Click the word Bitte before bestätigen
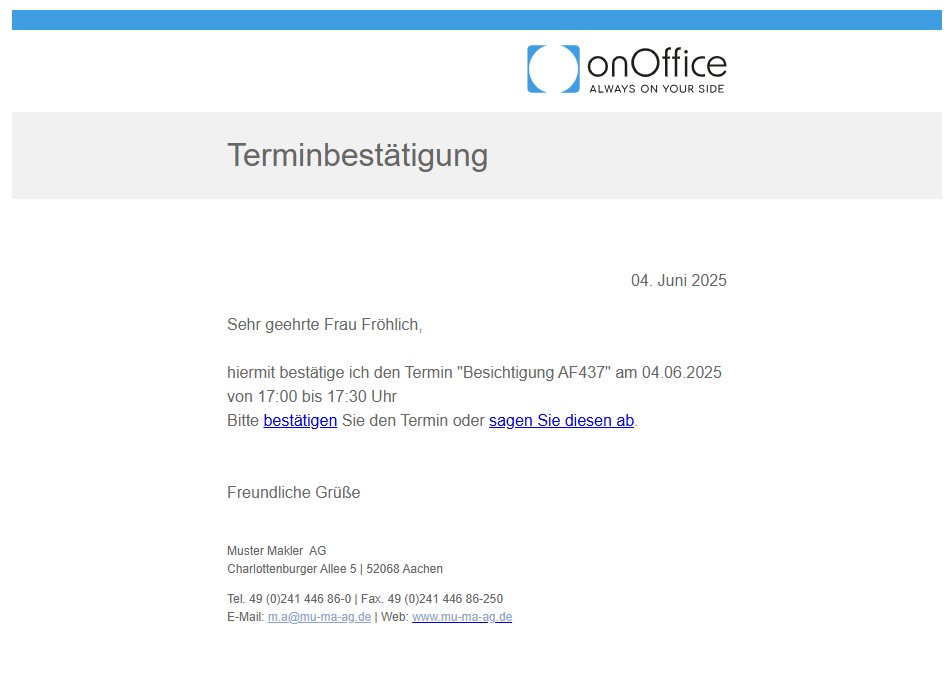The height and width of the screenshot is (682, 952). click(243, 420)
